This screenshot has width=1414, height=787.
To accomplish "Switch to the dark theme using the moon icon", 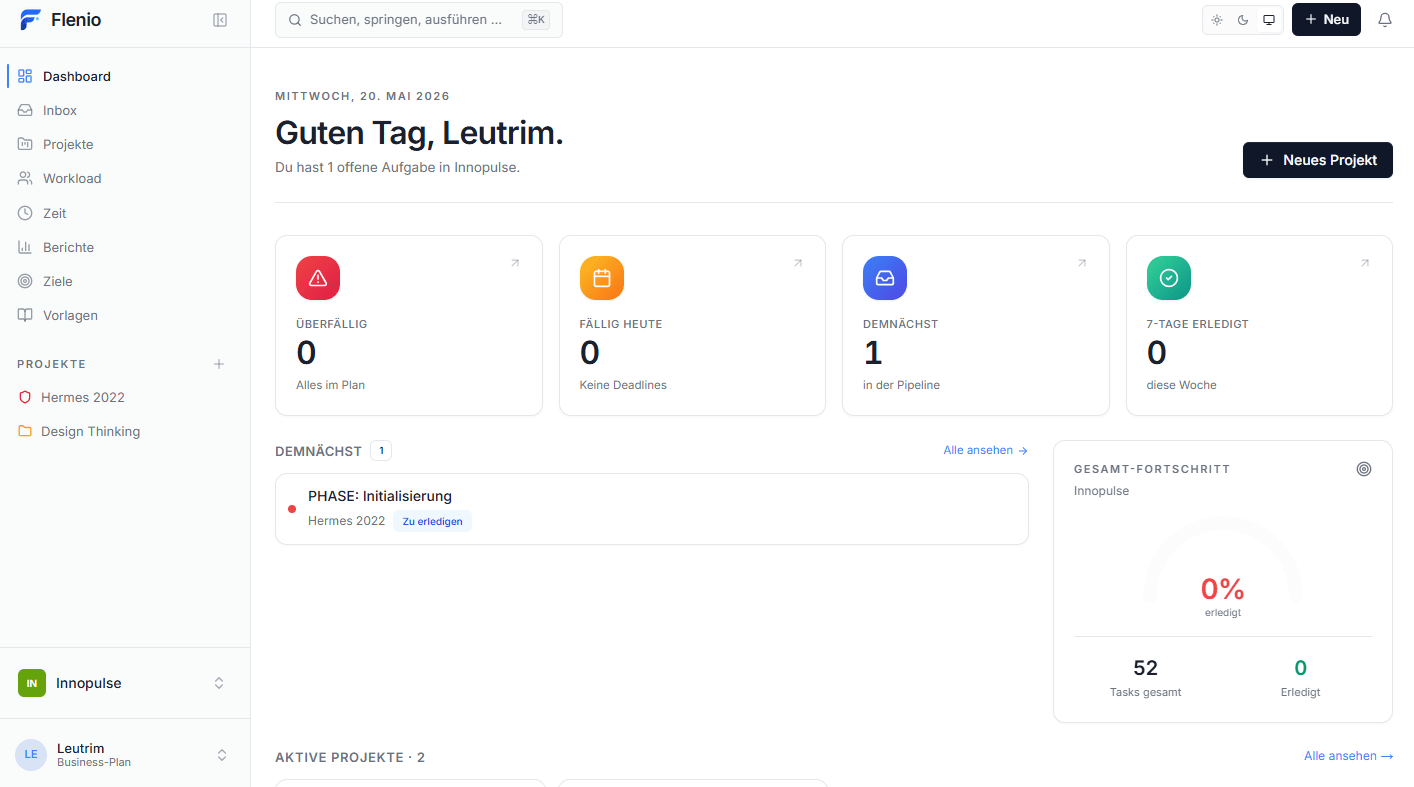I will 1243,20.
